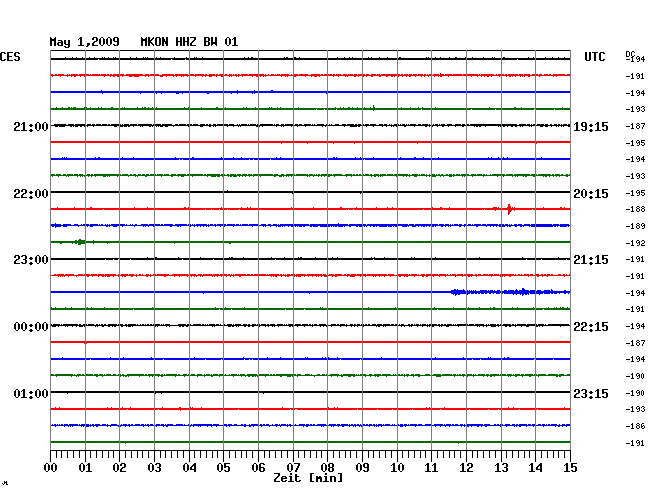
Task: Select DC value -189
Action: tap(635, 226)
